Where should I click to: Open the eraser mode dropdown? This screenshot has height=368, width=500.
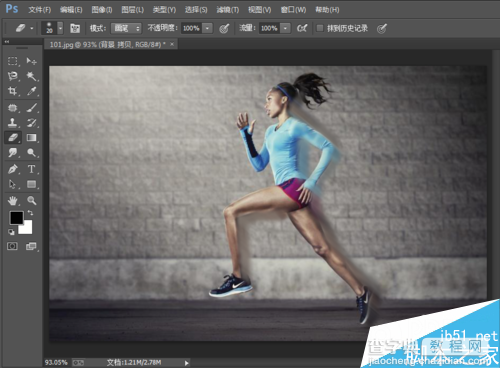point(126,28)
